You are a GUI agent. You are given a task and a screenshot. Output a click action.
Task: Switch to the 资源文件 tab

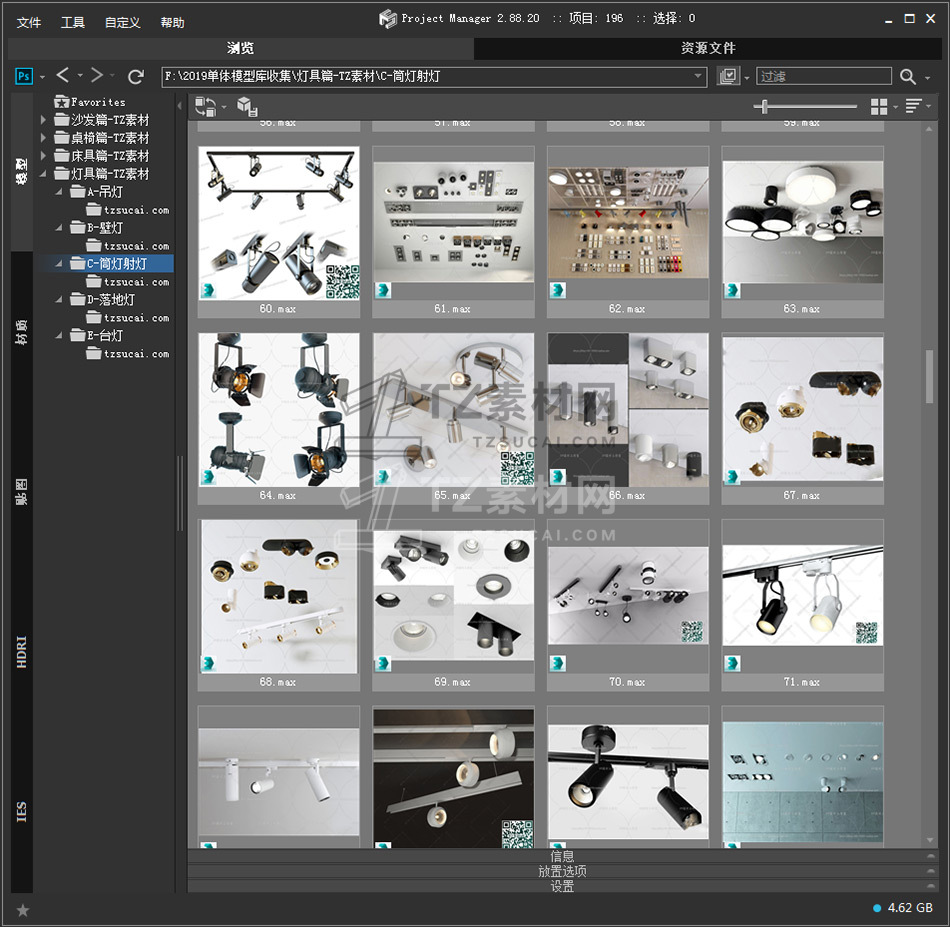pos(708,48)
